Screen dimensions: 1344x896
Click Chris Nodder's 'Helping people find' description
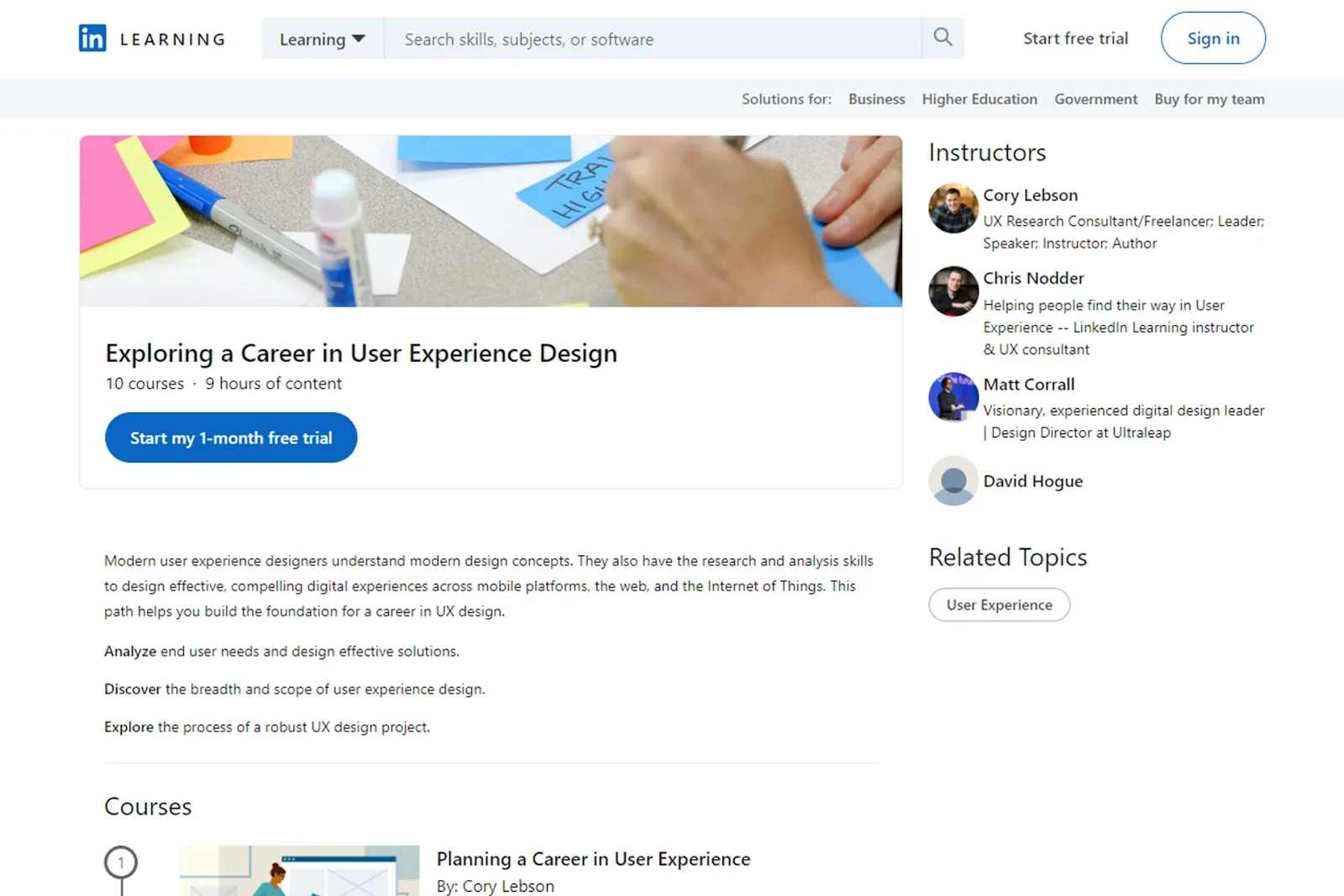click(1119, 327)
